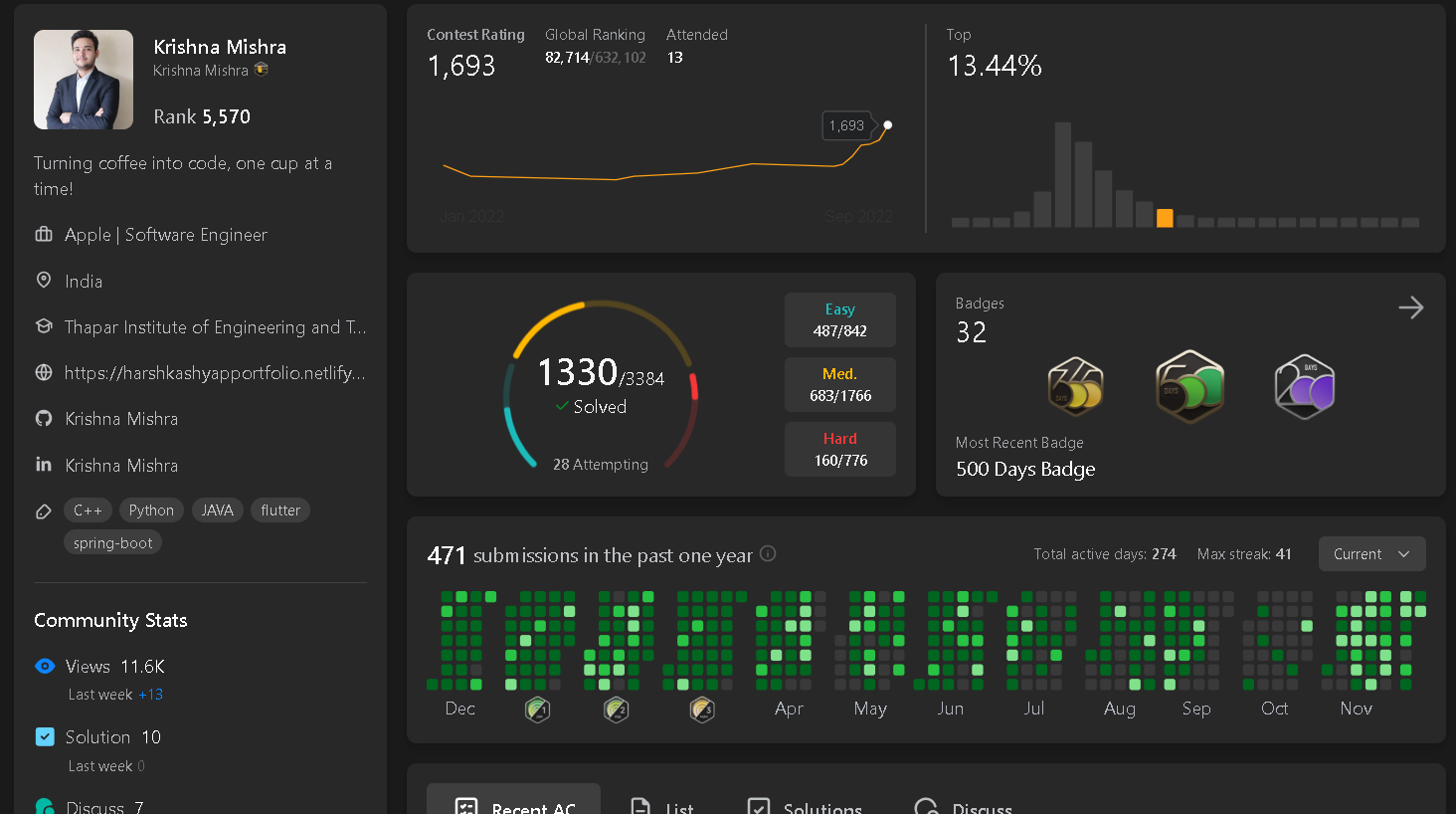Viewport: 1456px width, 814px height.
Task: Open the harshkashyapportfolio.netlify link
Action: (215, 373)
